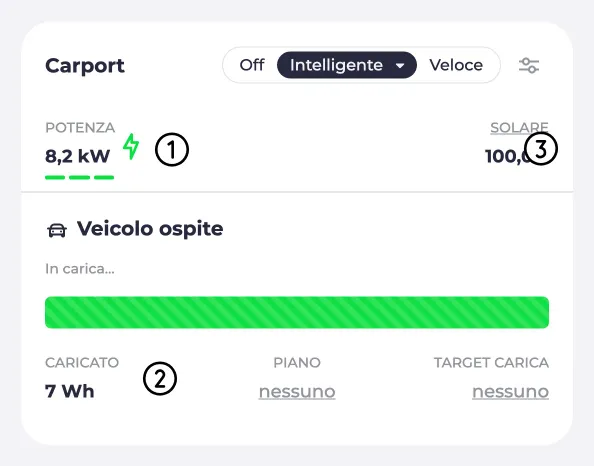Click the car icon beside Veicolo ospite

(57, 230)
